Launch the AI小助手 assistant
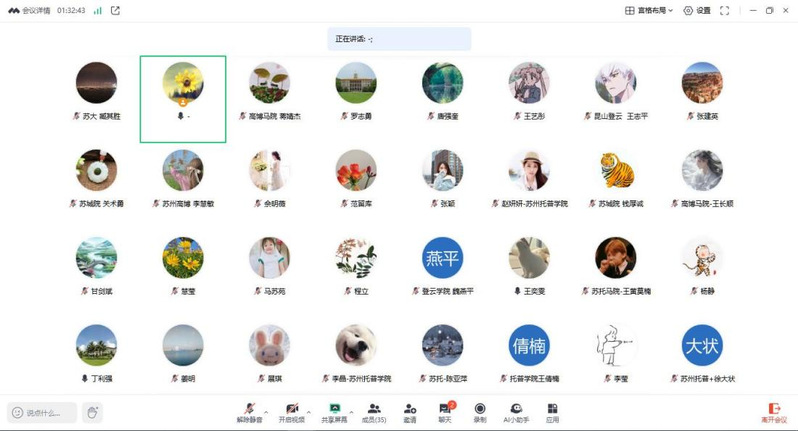The height and width of the screenshot is (431, 798). 516,412
